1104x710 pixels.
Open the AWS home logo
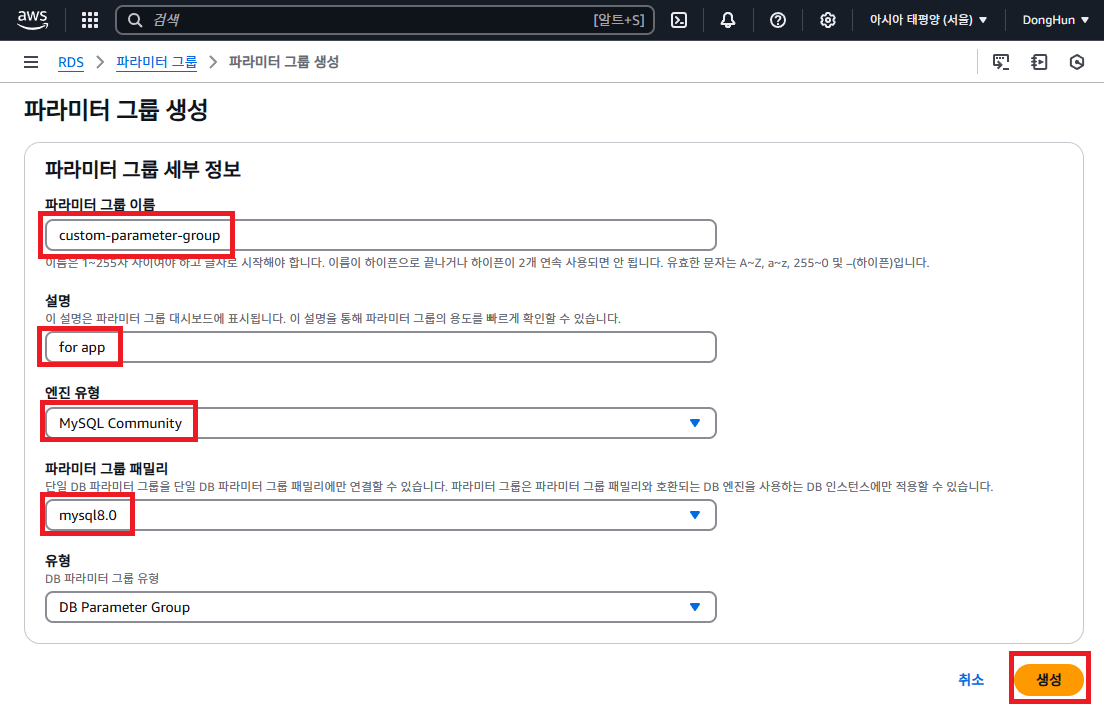tap(32, 20)
